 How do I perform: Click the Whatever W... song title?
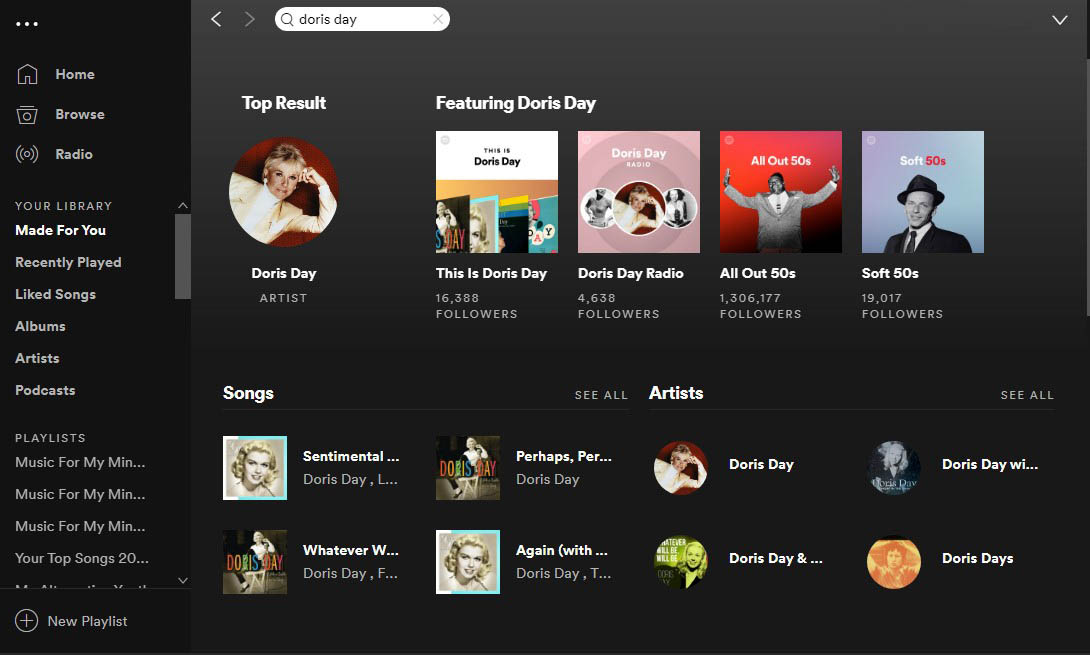point(350,550)
